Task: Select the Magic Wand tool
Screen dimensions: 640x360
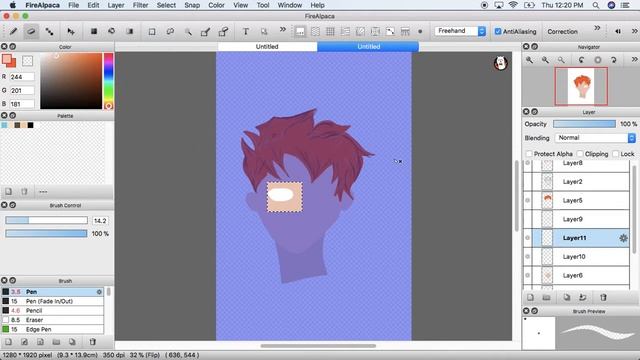Action: [188, 31]
